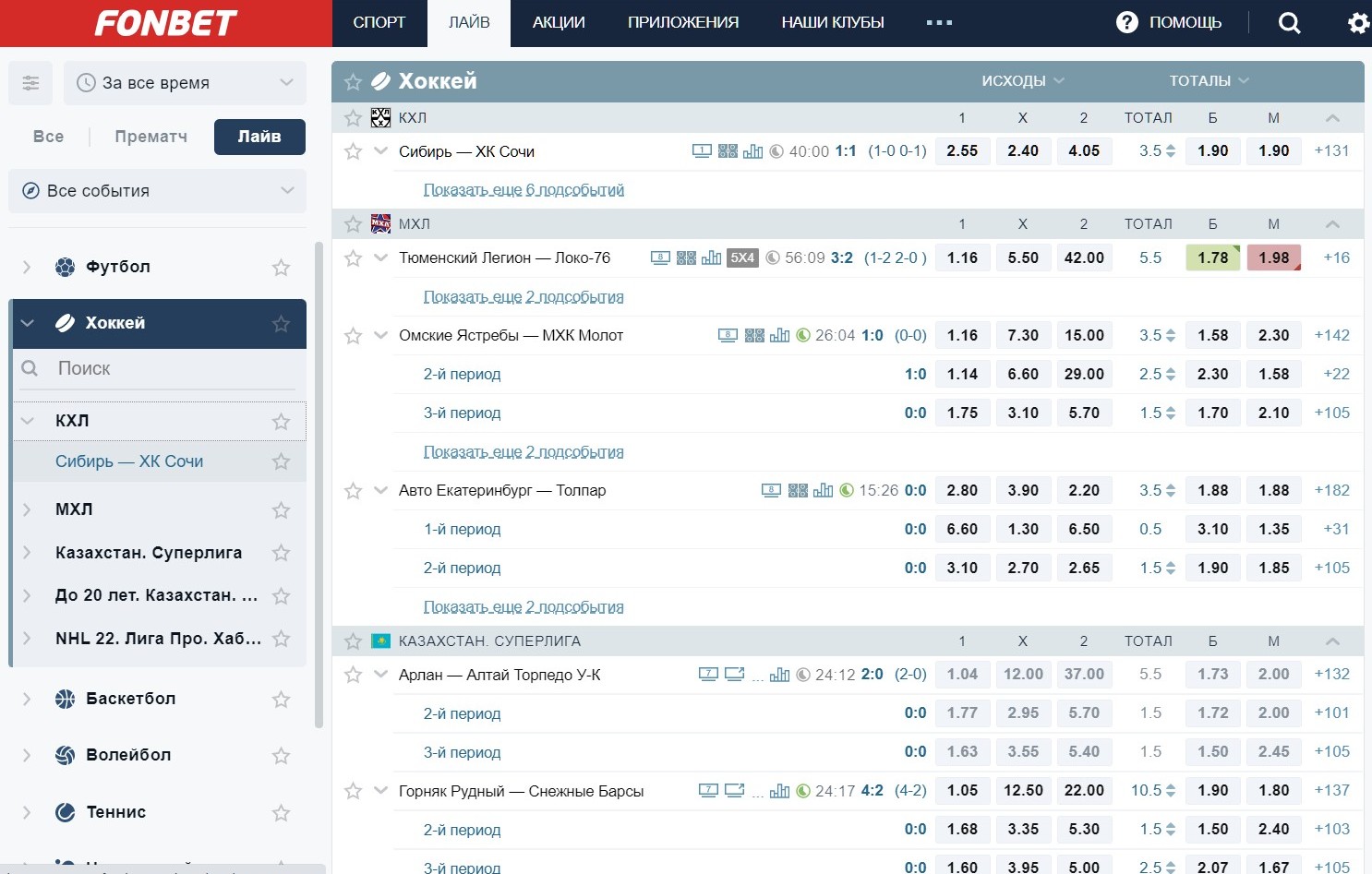Open statistics chart icon for Сибирь — ХК Сочи
Screen dimensions: 1372x874
tap(752, 151)
